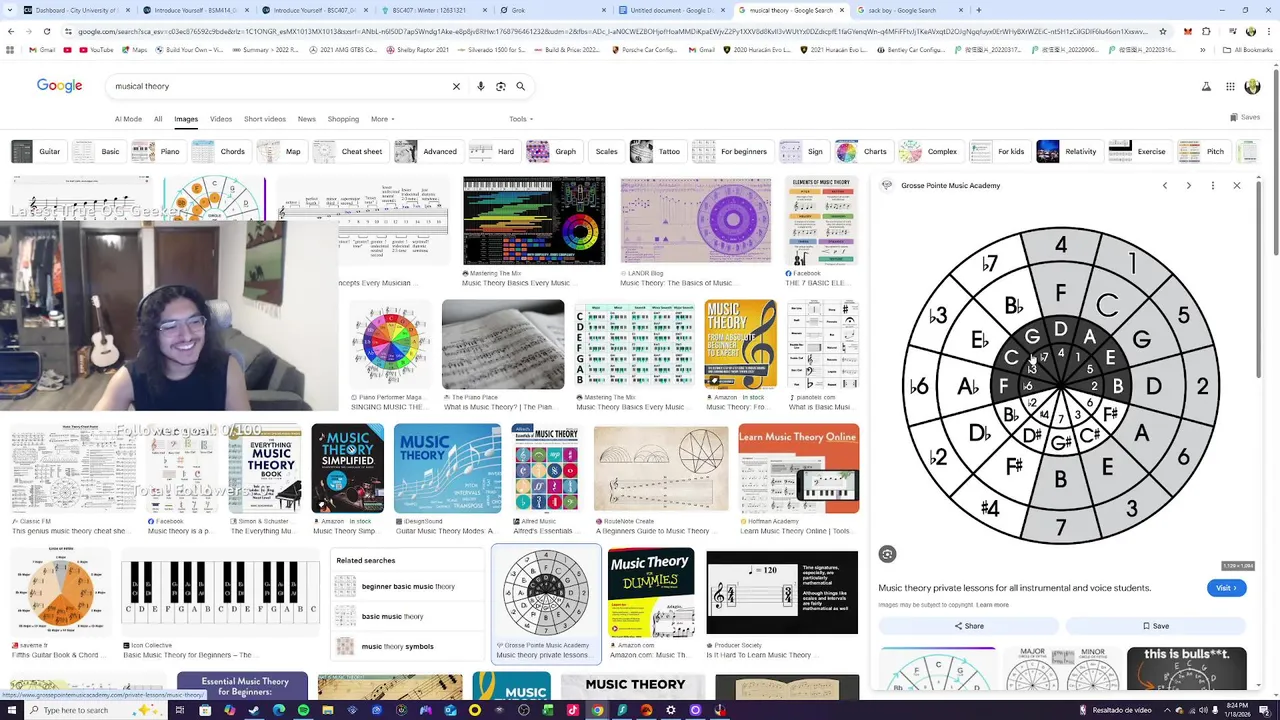The width and height of the screenshot is (1280, 720).
Task: Open the Google account avatar
Action: pos(1252,87)
